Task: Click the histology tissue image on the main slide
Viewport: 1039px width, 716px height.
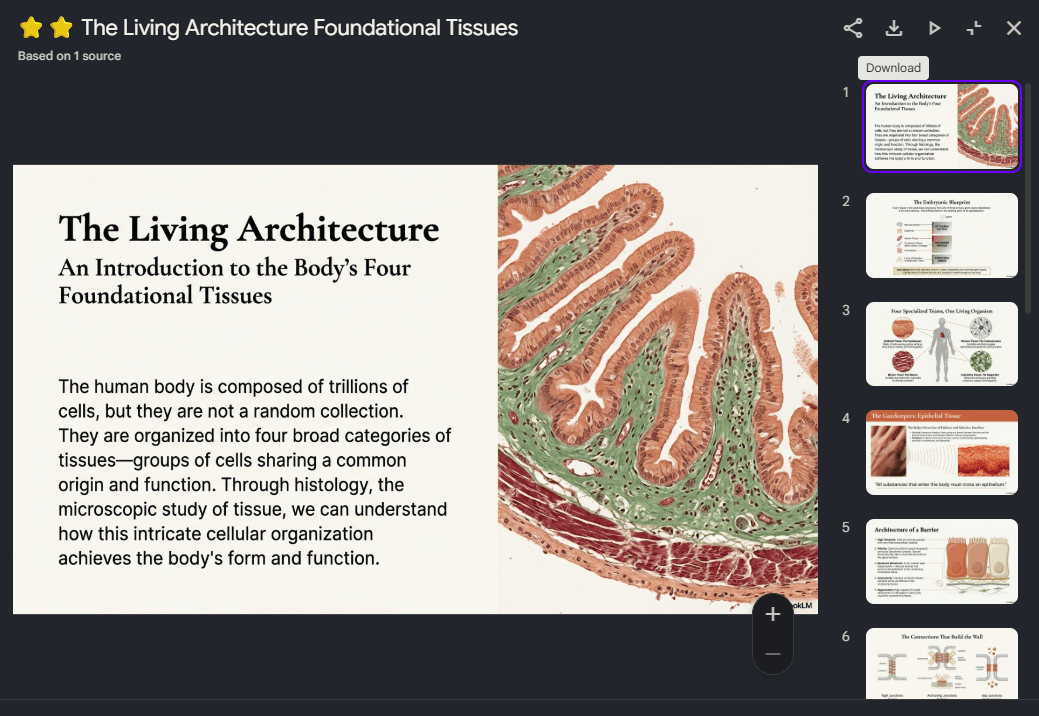Action: point(657,388)
